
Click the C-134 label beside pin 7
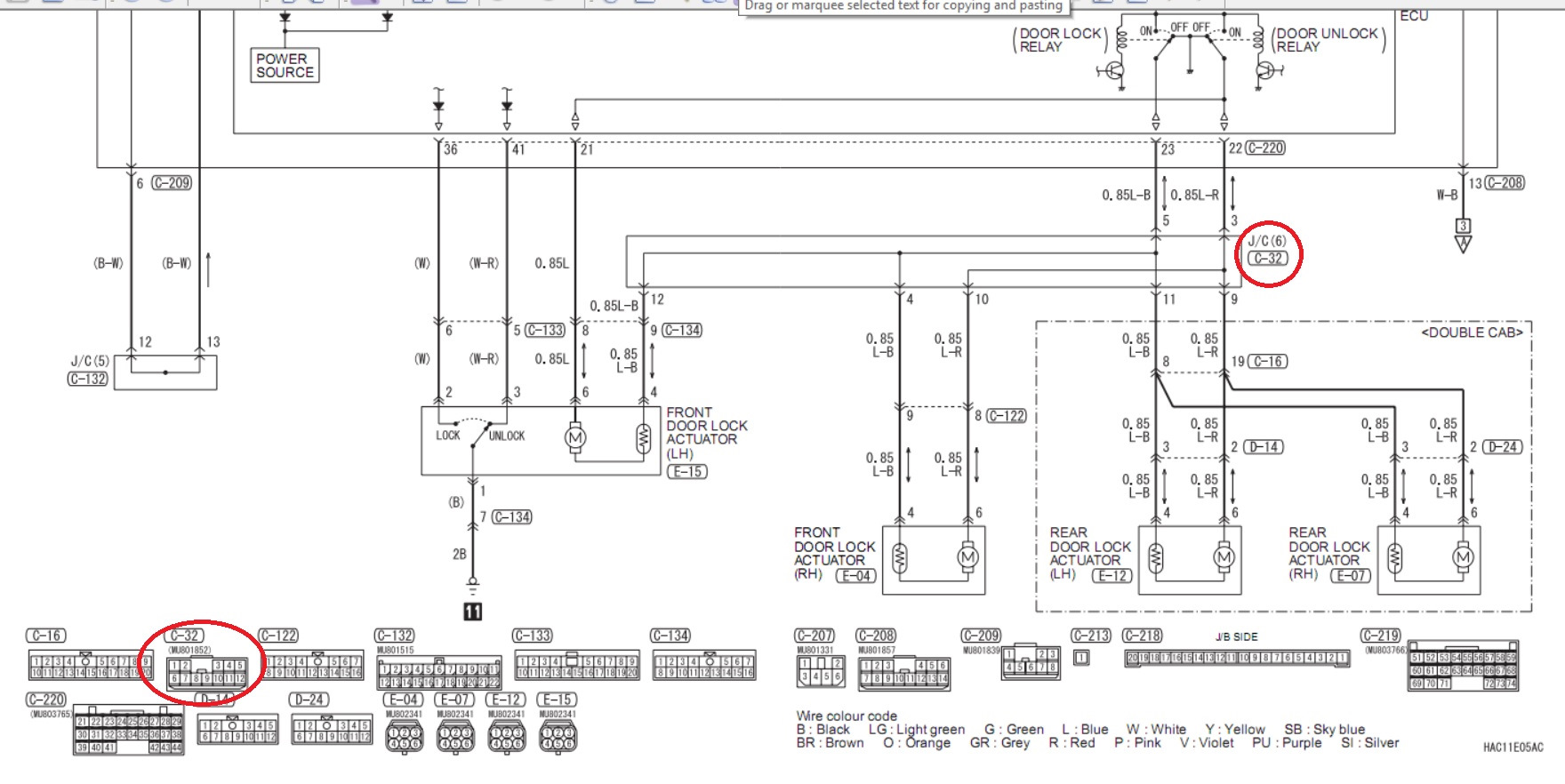tap(511, 516)
